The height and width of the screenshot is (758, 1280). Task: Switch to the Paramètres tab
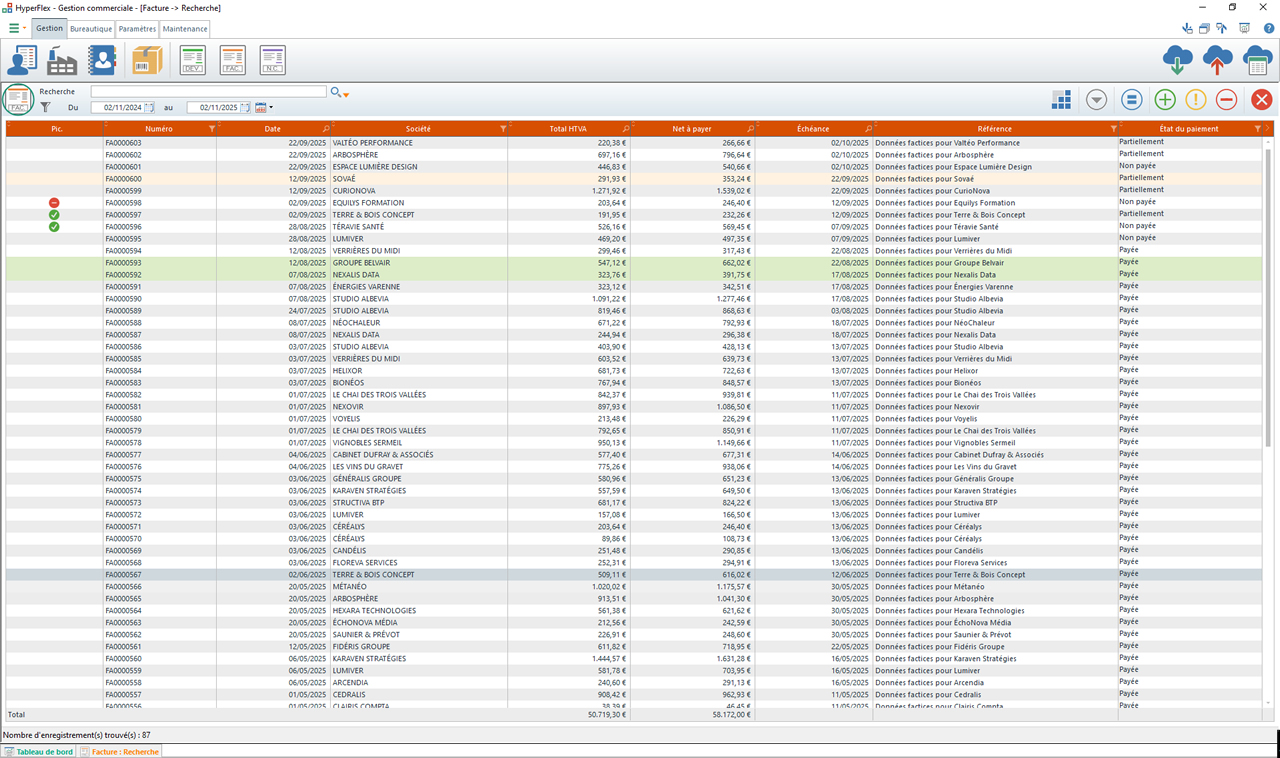(137, 29)
